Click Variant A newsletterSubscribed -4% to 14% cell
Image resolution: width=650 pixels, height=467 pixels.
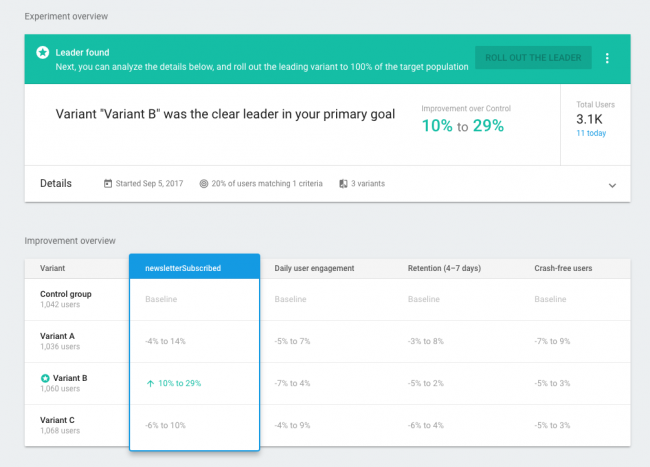[x=166, y=341]
